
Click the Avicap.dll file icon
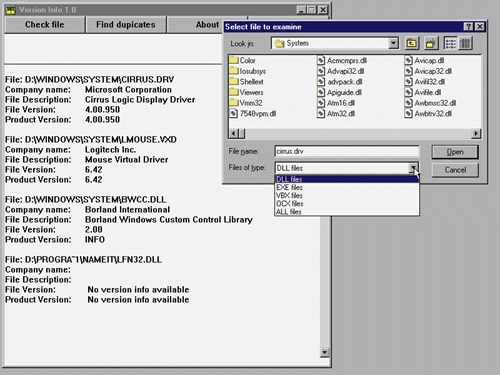click(409, 60)
